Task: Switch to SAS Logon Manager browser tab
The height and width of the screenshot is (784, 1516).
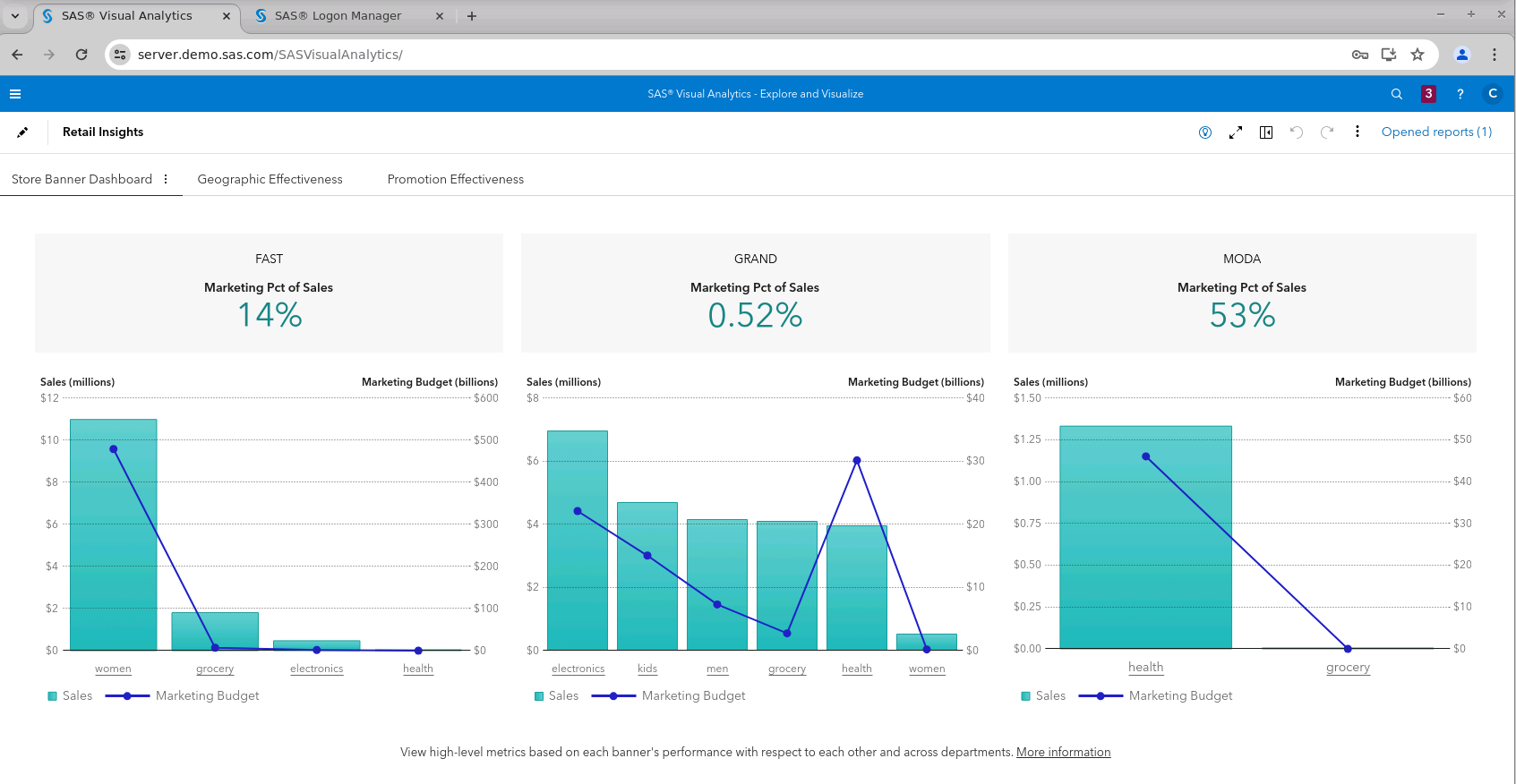Action: [338, 16]
